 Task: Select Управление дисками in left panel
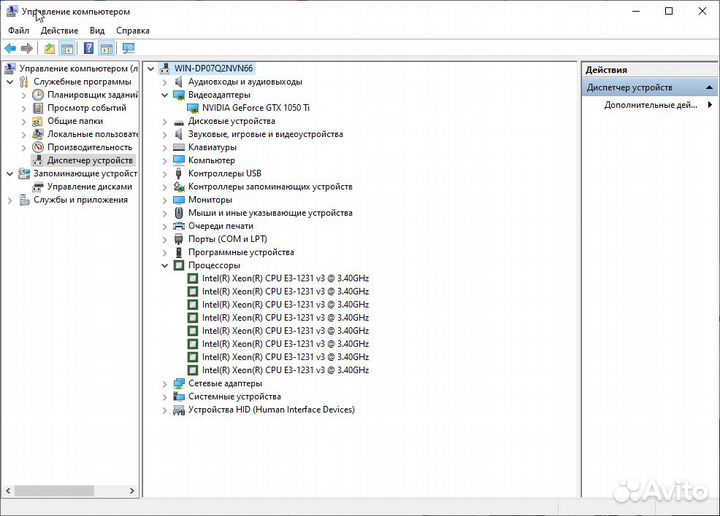[x=89, y=186]
